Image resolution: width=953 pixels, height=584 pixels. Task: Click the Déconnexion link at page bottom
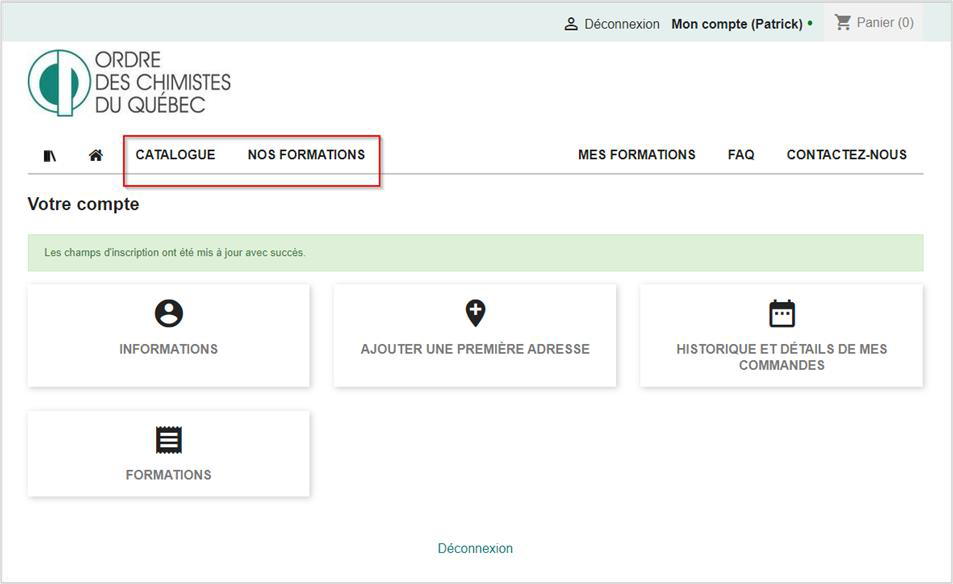475,548
